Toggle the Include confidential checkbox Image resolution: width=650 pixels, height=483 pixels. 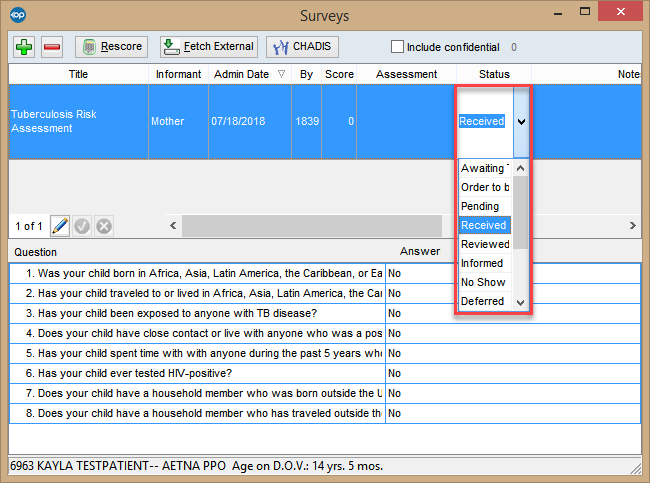click(397, 46)
